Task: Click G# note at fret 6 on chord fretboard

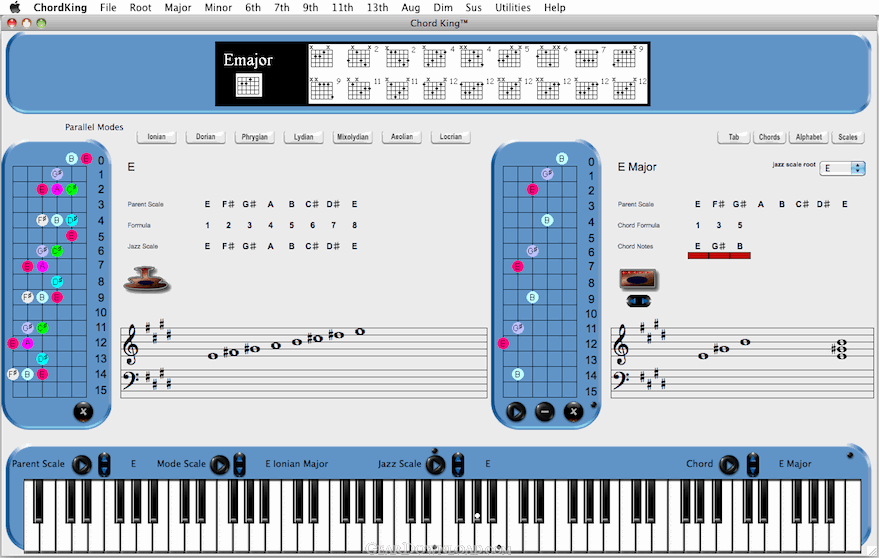Action: 533,251
